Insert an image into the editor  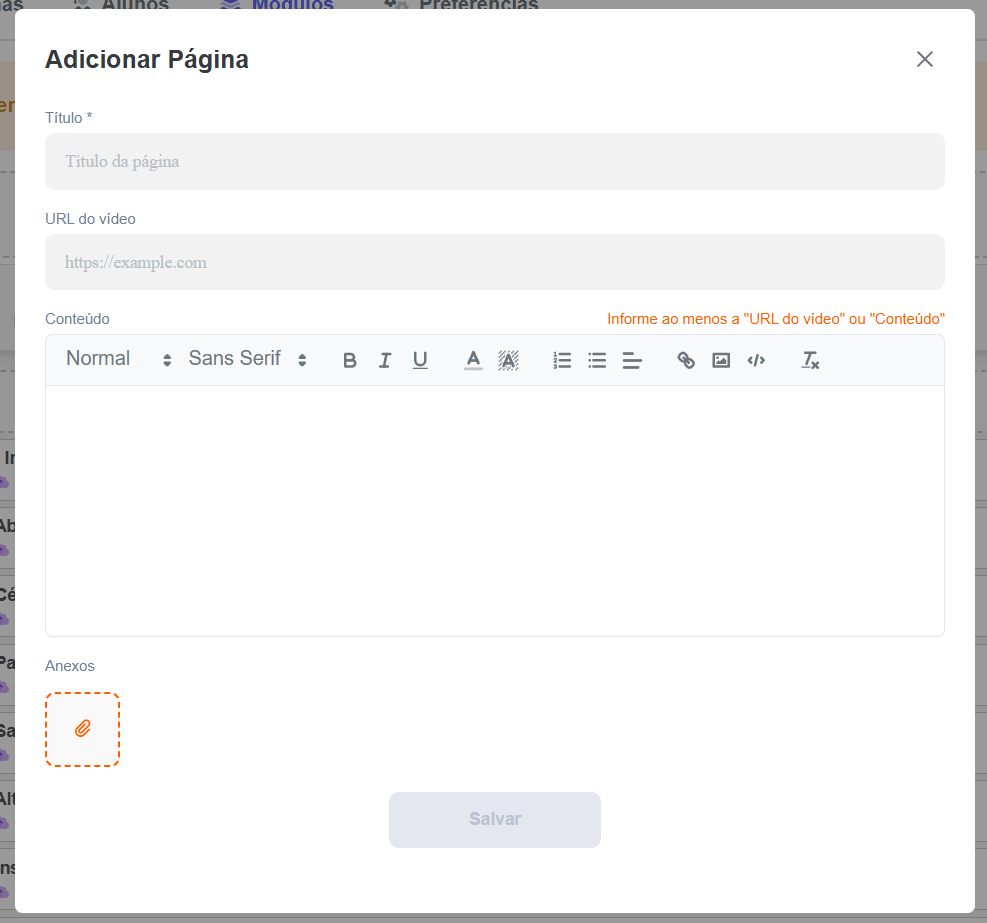click(x=721, y=360)
